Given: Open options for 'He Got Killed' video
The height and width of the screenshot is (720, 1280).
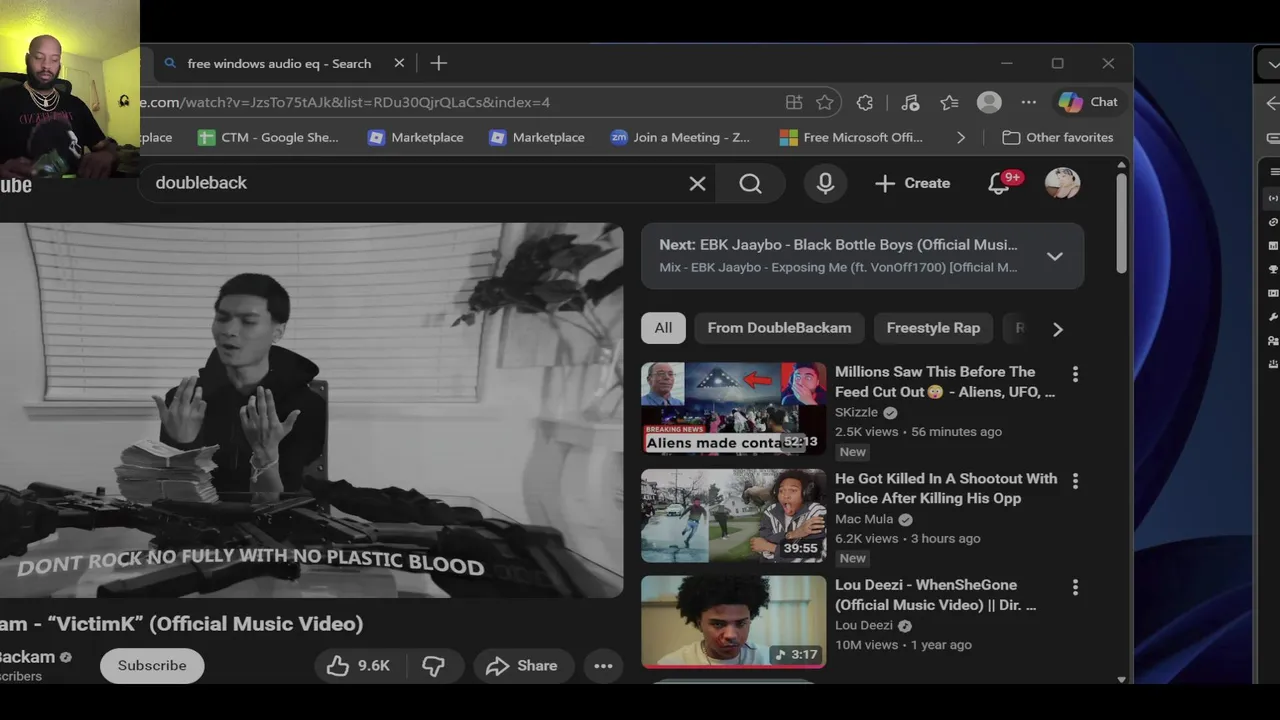Looking at the screenshot, I should 1075,481.
